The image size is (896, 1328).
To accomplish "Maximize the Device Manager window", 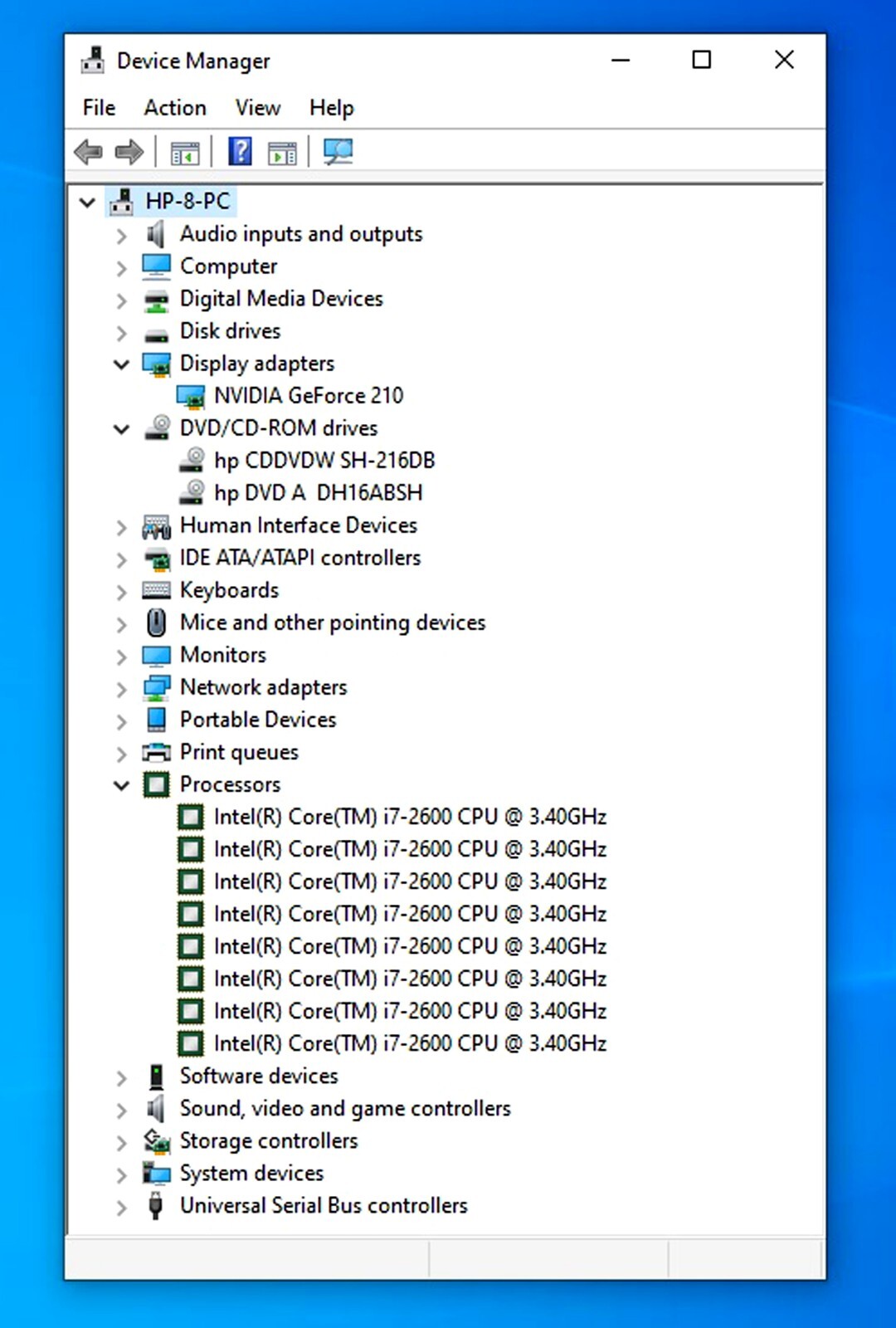I will pos(702,60).
